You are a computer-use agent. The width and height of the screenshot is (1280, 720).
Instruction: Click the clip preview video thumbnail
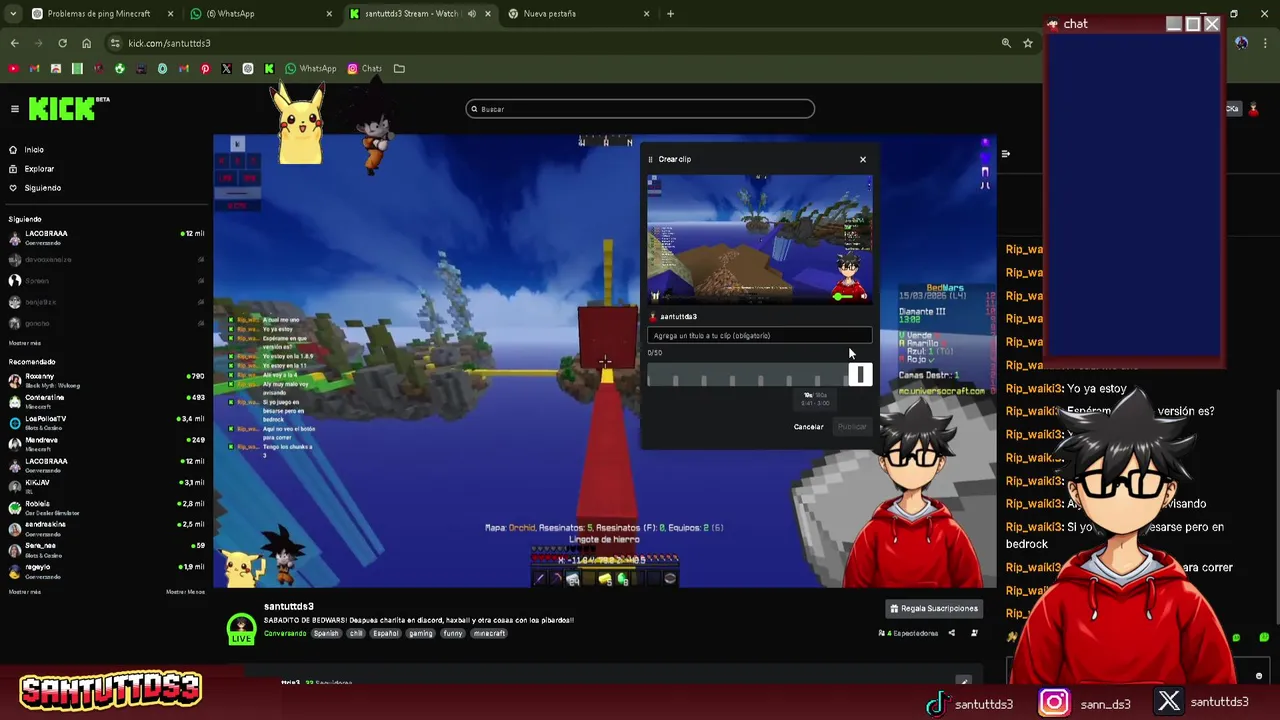pyautogui.click(x=759, y=239)
